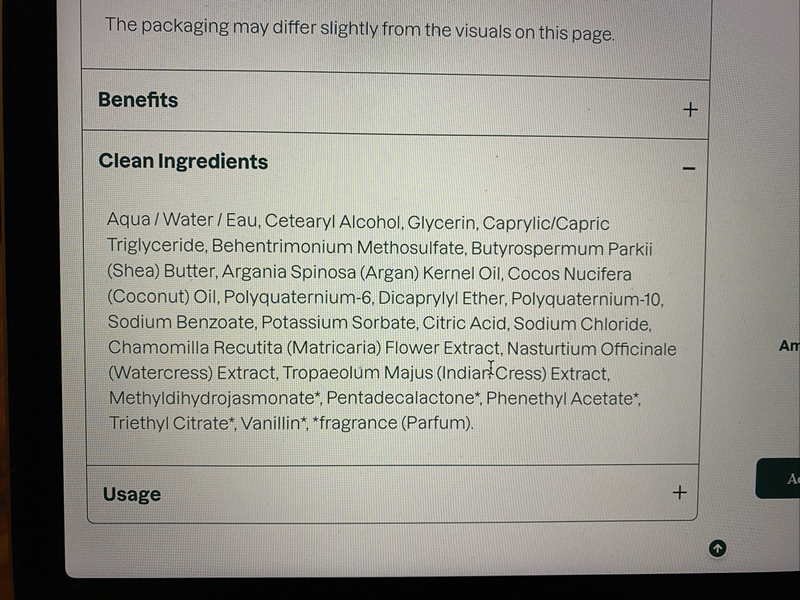
Task: Open the Benefits accordion heading
Action: (x=138, y=100)
